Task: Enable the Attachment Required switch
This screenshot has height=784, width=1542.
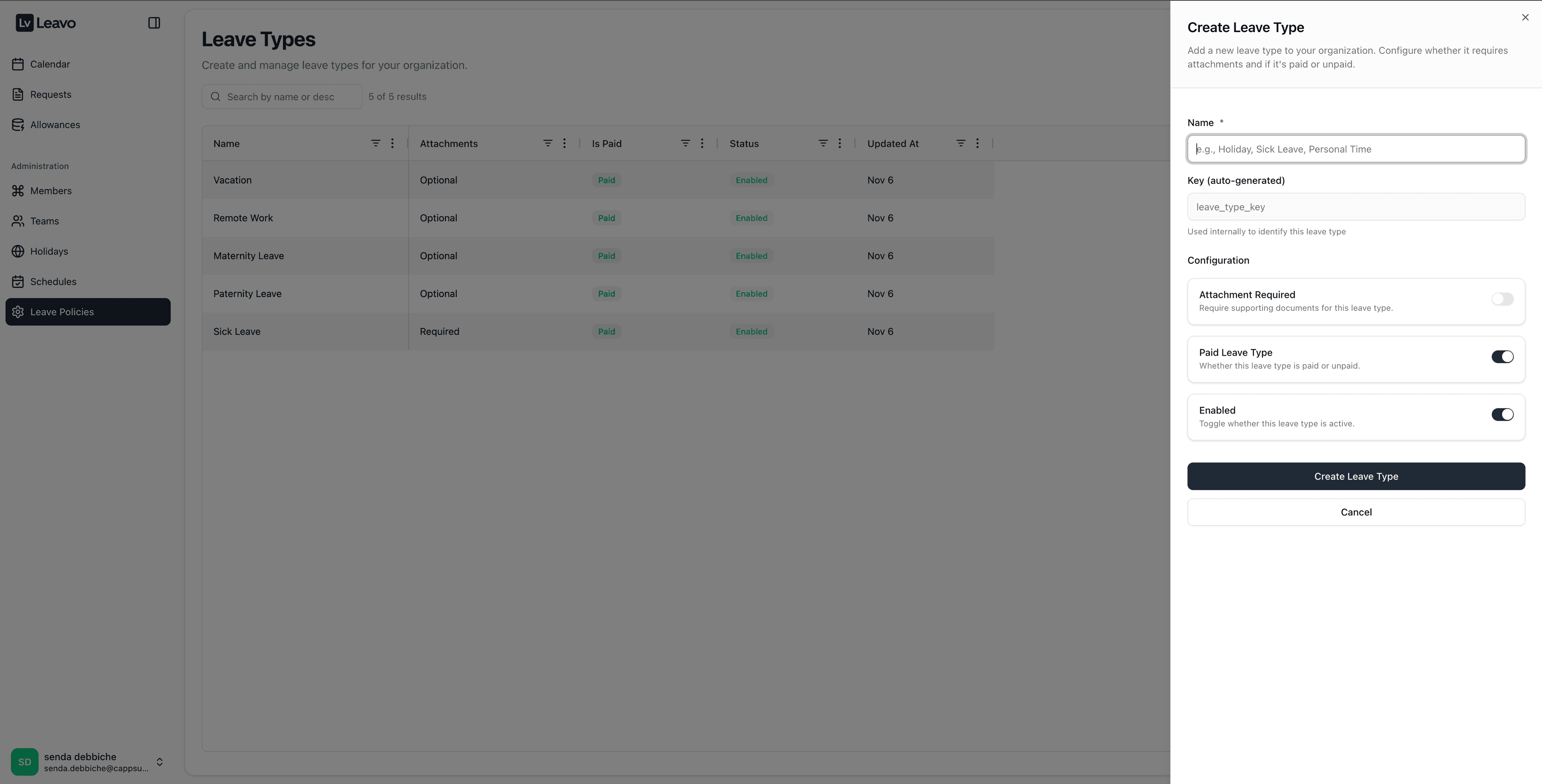Action: (1502, 299)
